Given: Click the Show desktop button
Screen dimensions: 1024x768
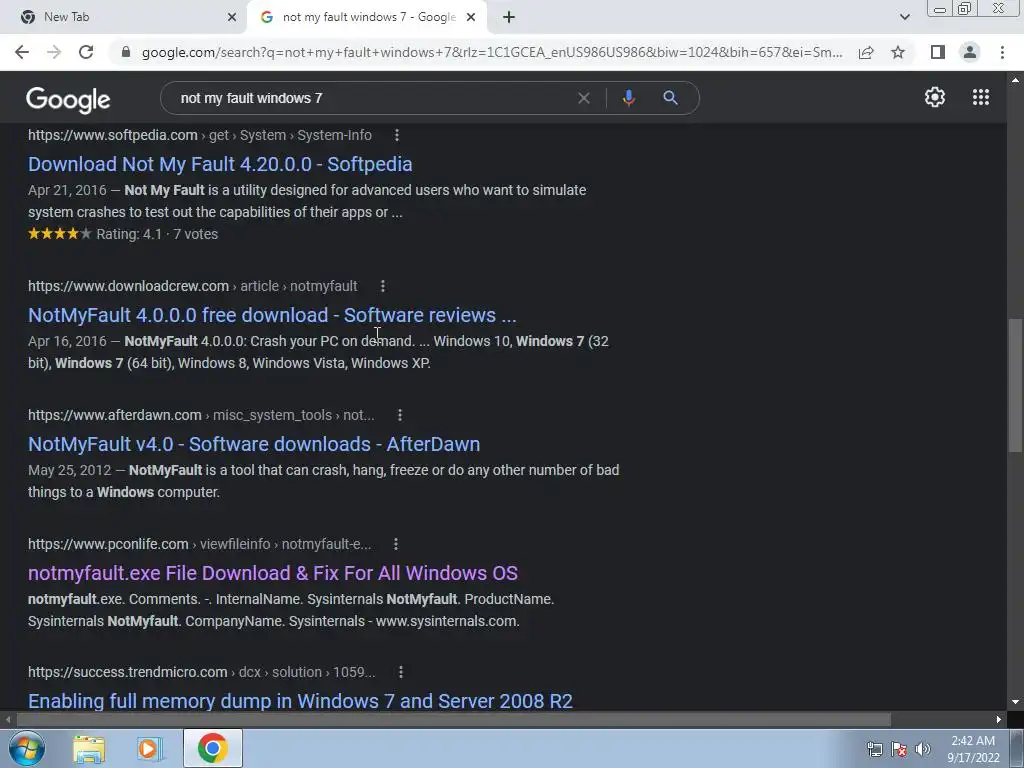Looking at the screenshot, I should pos(1017,748).
